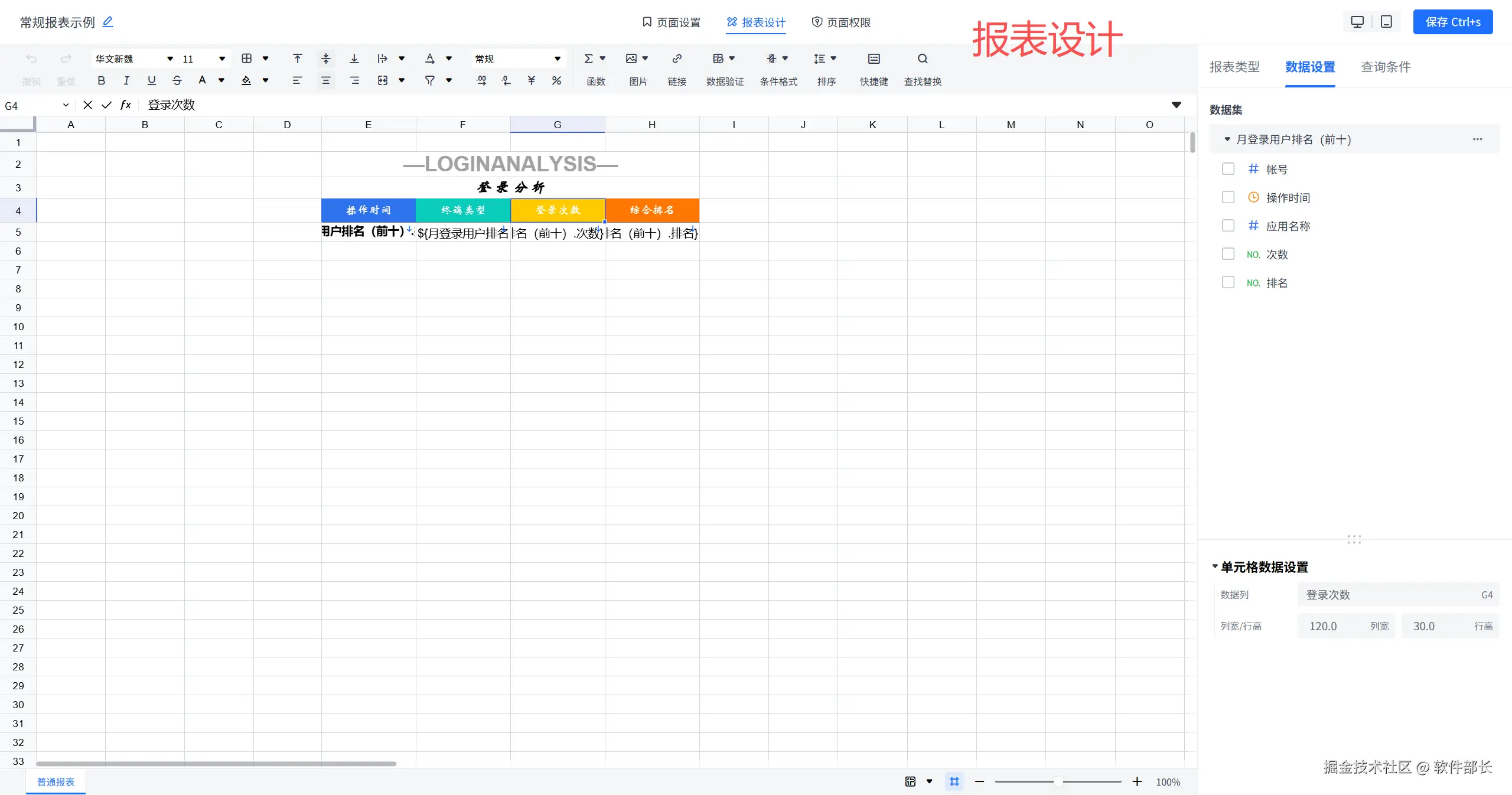
Task: Click the rename pencil icon beside title
Action: point(107,22)
